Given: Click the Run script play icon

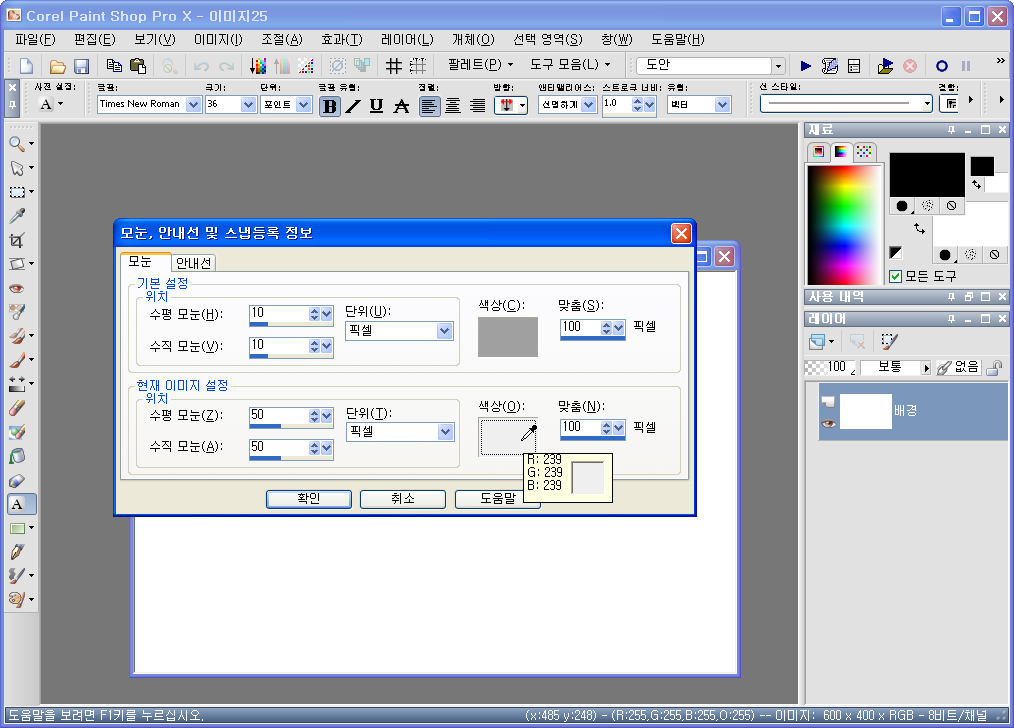Looking at the screenshot, I should click(806, 65).
